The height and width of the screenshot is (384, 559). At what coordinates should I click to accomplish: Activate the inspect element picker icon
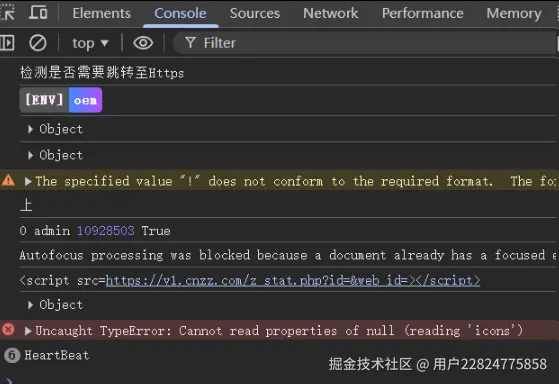(x=6, y=12)
